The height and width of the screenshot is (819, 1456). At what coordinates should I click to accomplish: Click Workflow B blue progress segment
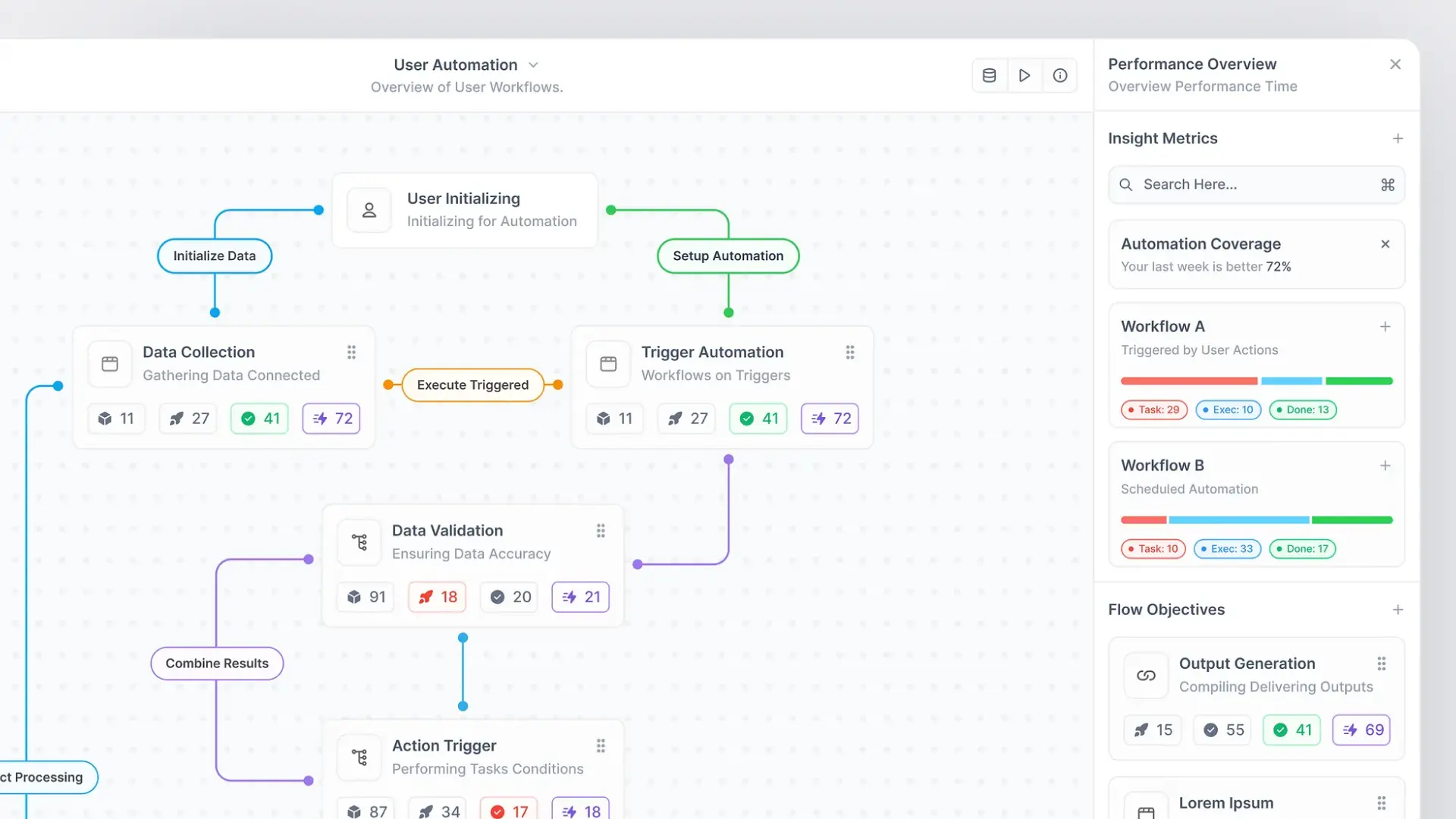pyautogui.click(x=1239, y=520)
